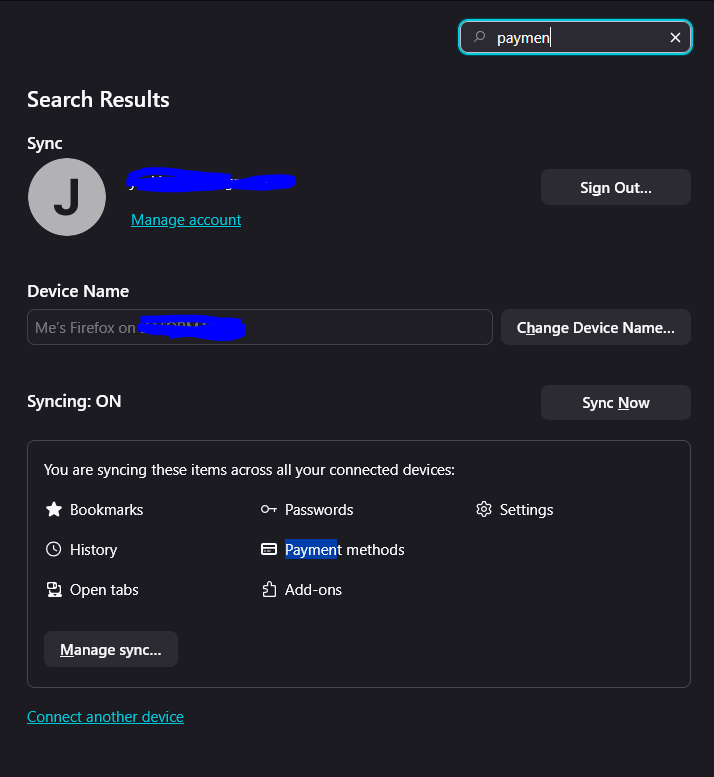Click the Open tabs icon
The width and height of the screenshot is (714, 777).
54,590
